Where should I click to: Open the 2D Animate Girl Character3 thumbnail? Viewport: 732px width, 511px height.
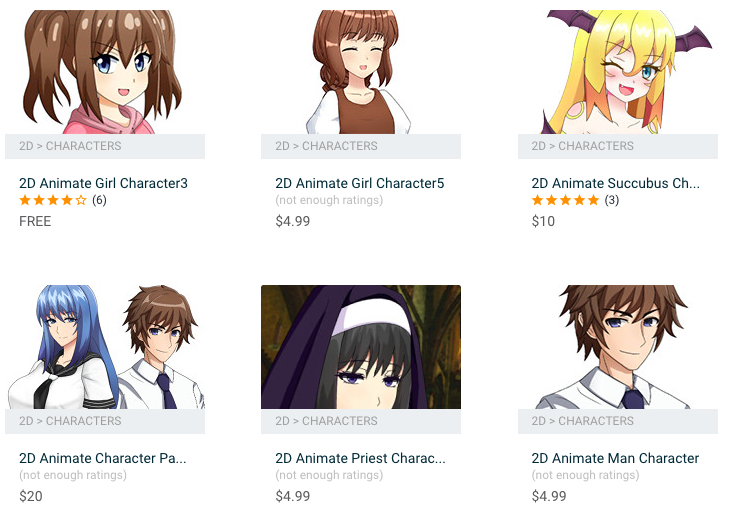tap(105, 72)
